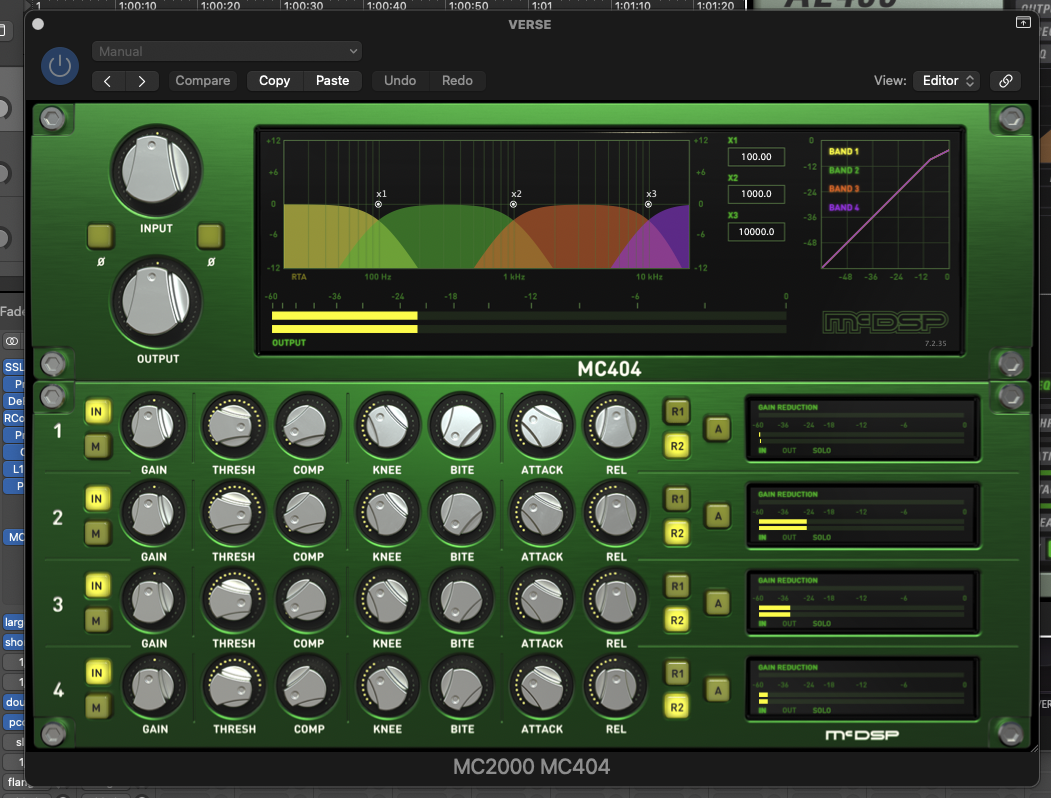The image size is (1051, 798).
Task: Click band 1 ATTACK knob
Action: pyautogui.click(x=542, y=427)
